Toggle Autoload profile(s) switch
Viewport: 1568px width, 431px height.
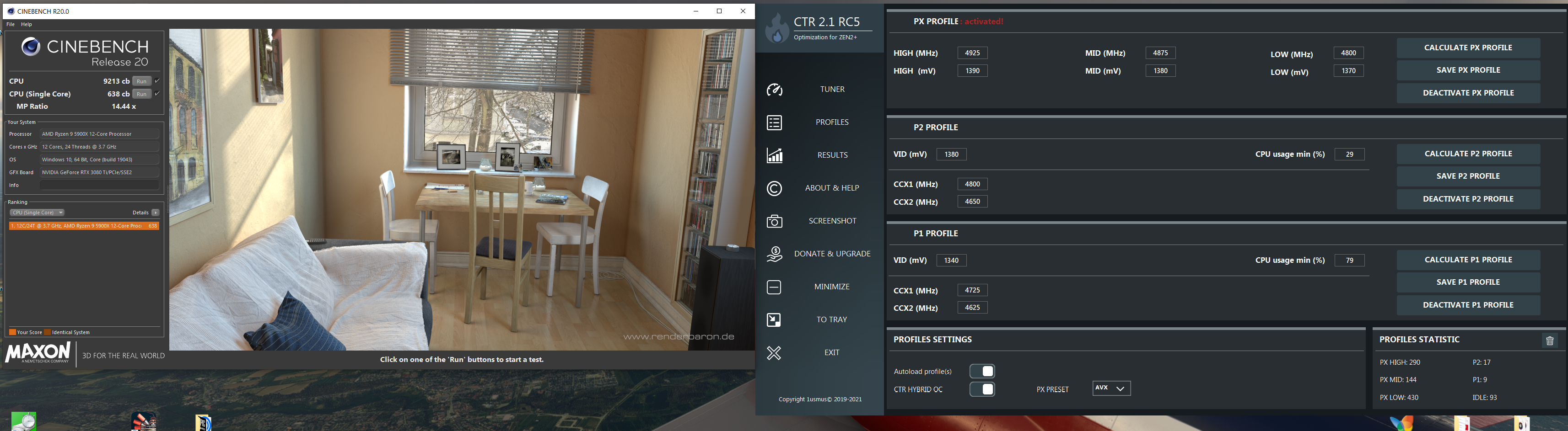coord(982,372)
